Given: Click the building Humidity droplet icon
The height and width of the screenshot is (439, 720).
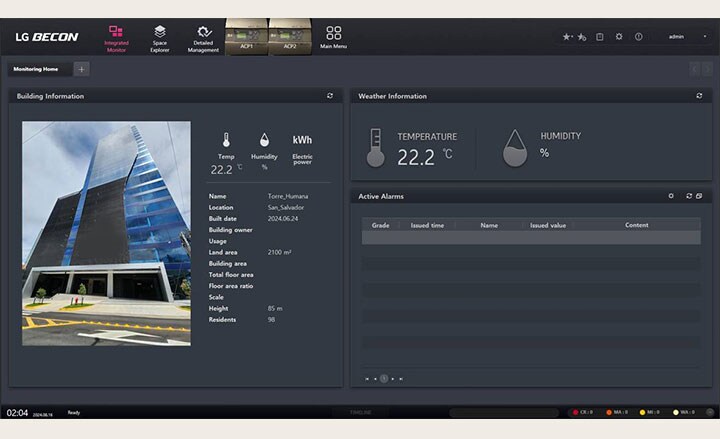Looking at the screenshot, I should [264, 140].
